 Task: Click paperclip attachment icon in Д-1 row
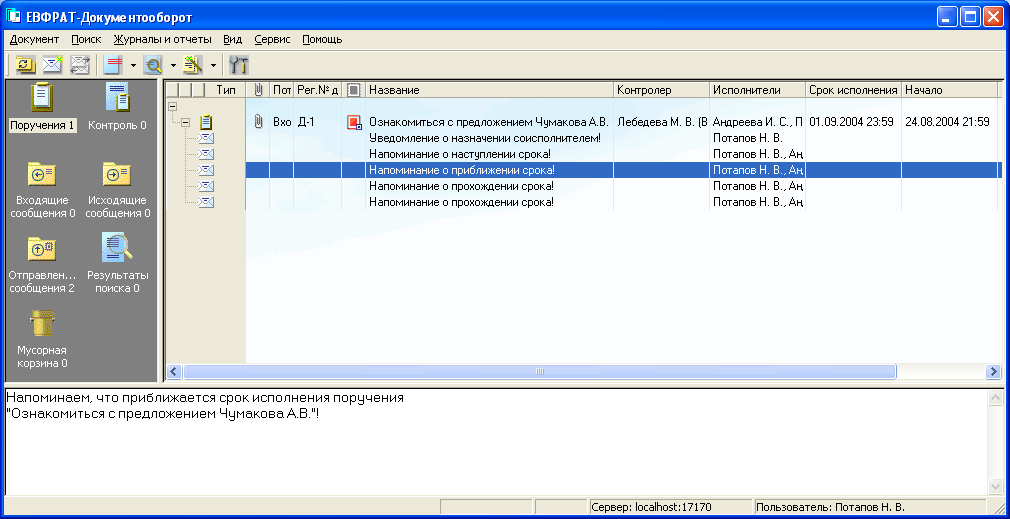pyautogui.click(x=258, y=122)
